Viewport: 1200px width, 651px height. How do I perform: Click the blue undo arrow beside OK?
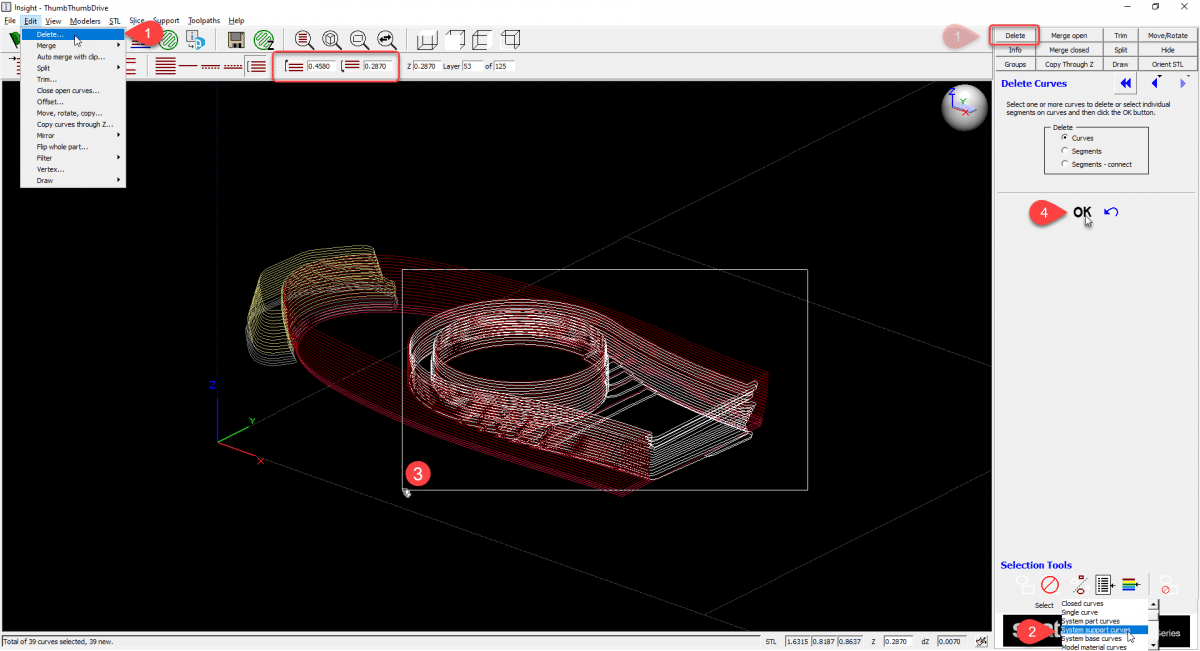coord(1112,212)
